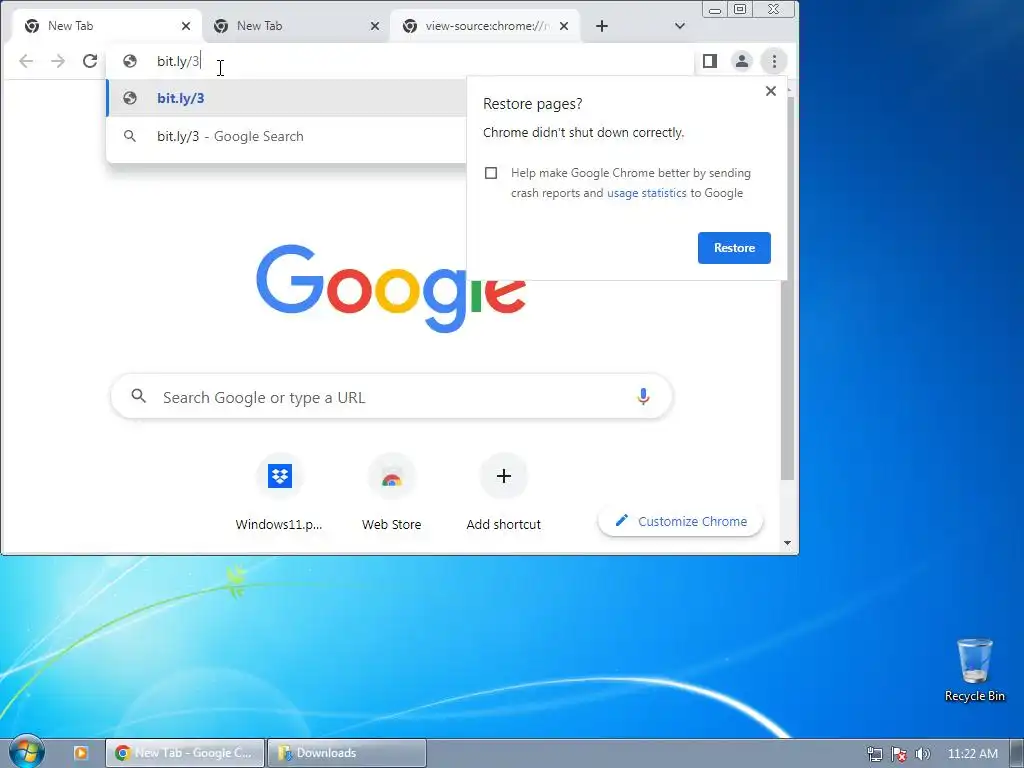The image size is (1024, 768).
Task: Switch to the second New Tab
Action: click(296, 26)
